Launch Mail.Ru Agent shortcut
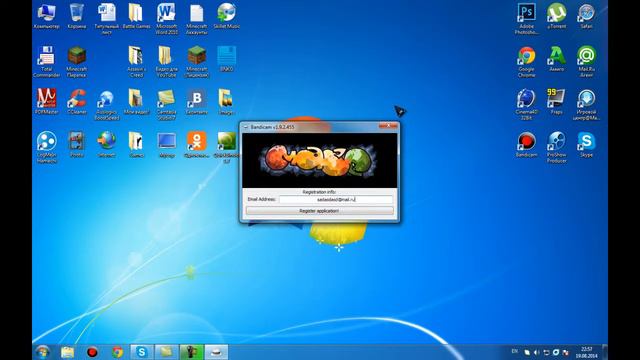640x360 pixels. tap(587, 62)
